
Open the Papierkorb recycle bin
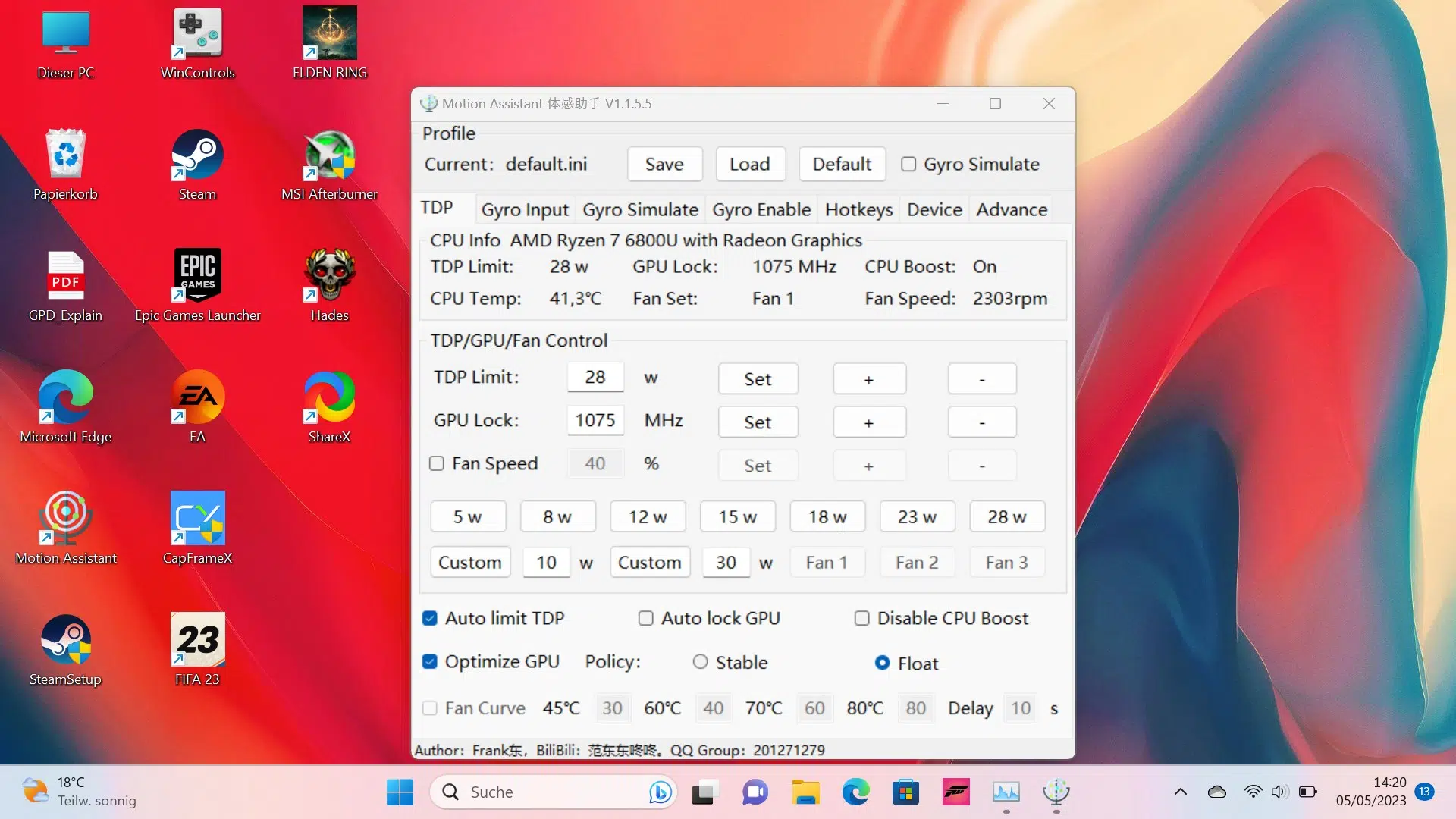click(x=66, y=165)
